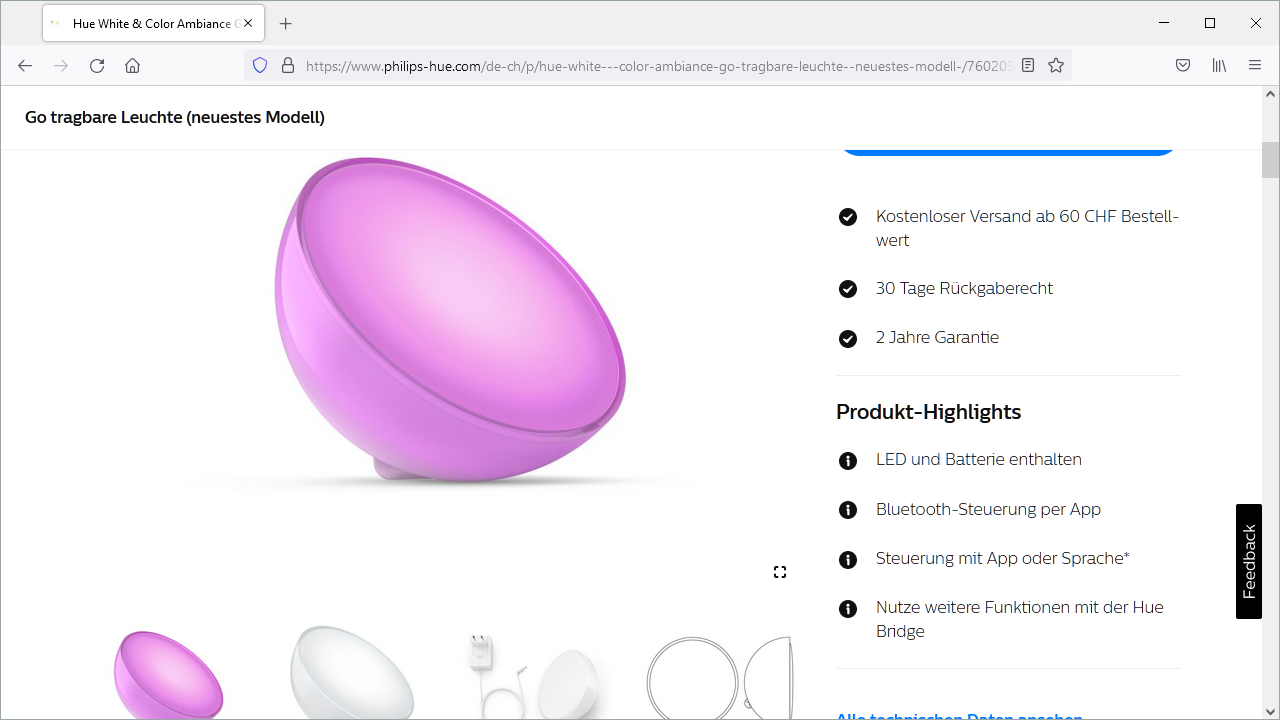Open the Library bookmarks panel

coord(1219,65)
